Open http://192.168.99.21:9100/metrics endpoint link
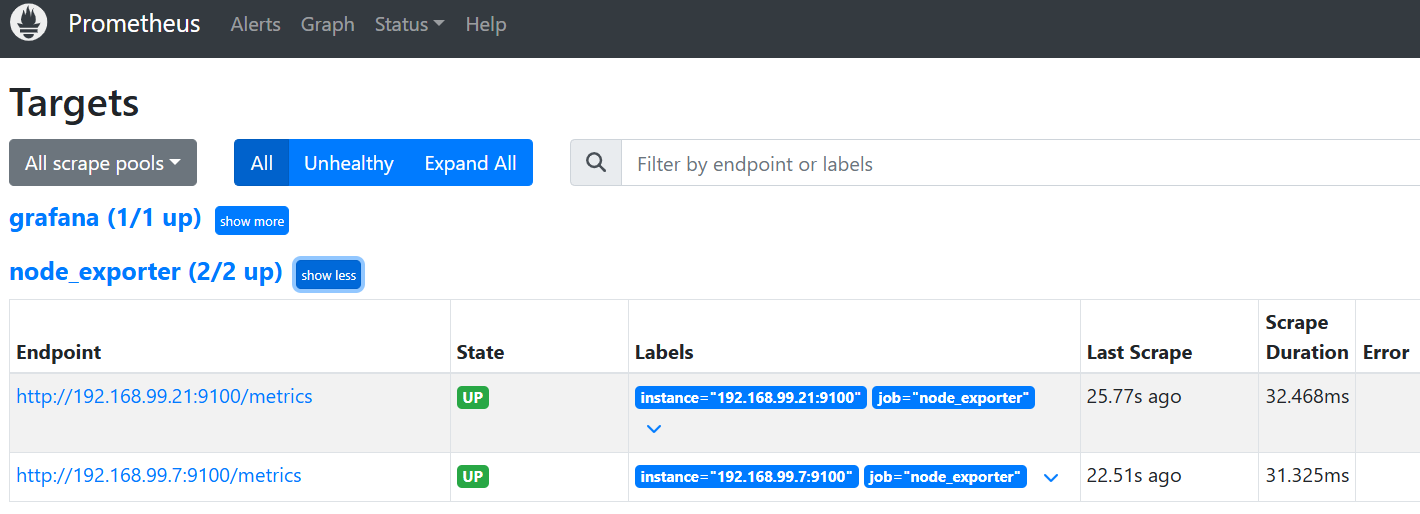Screen dimensions: 1420x514 165,397
